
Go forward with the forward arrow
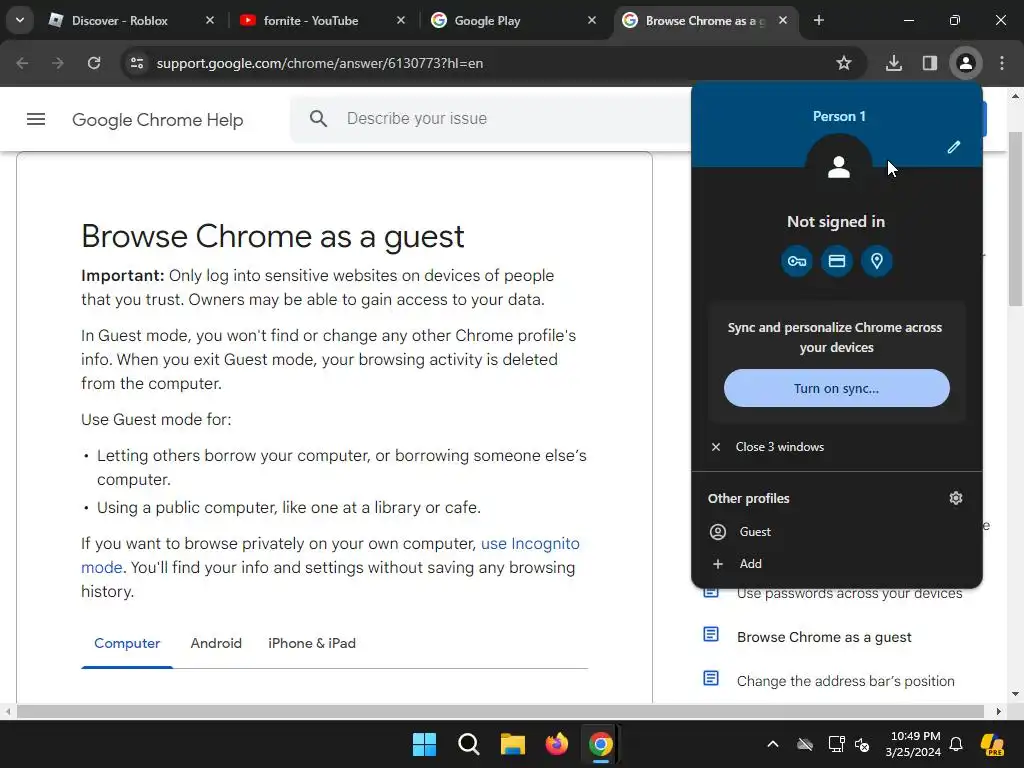(x=58, y=63)
